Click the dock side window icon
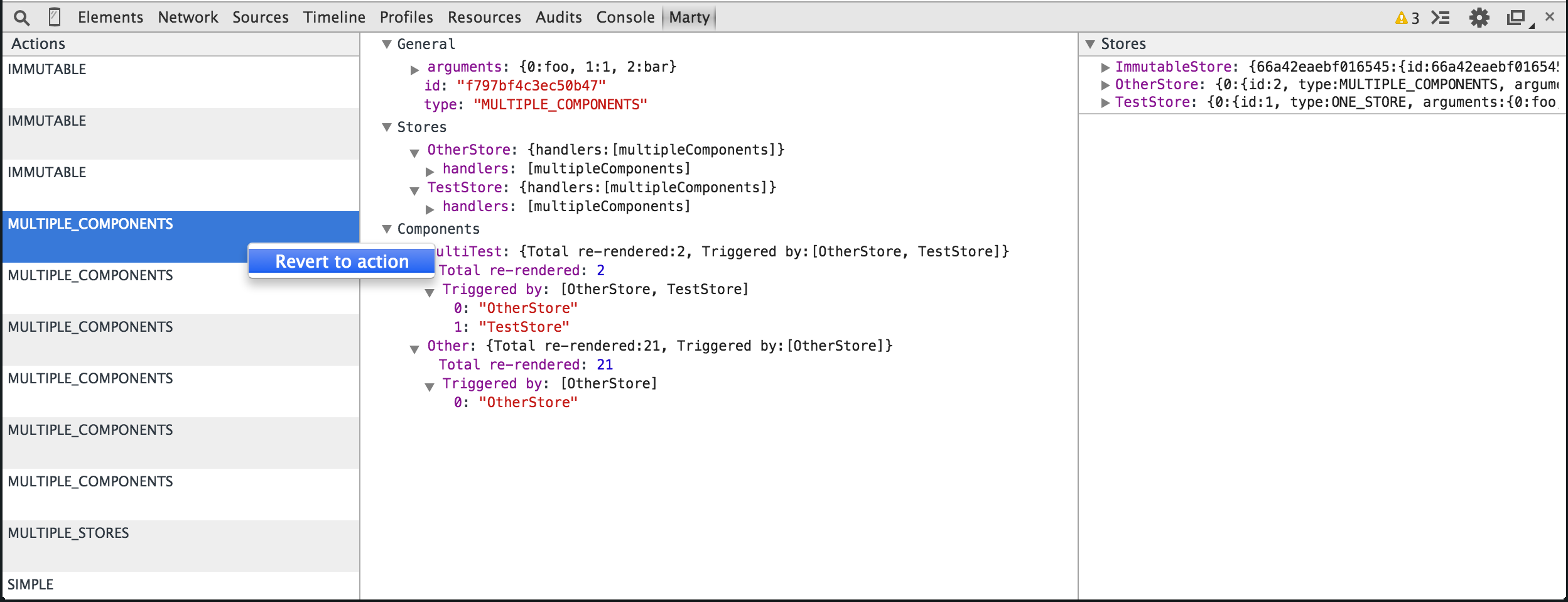This screenshot has width=1568, height=602. (x=1516, y=18)
